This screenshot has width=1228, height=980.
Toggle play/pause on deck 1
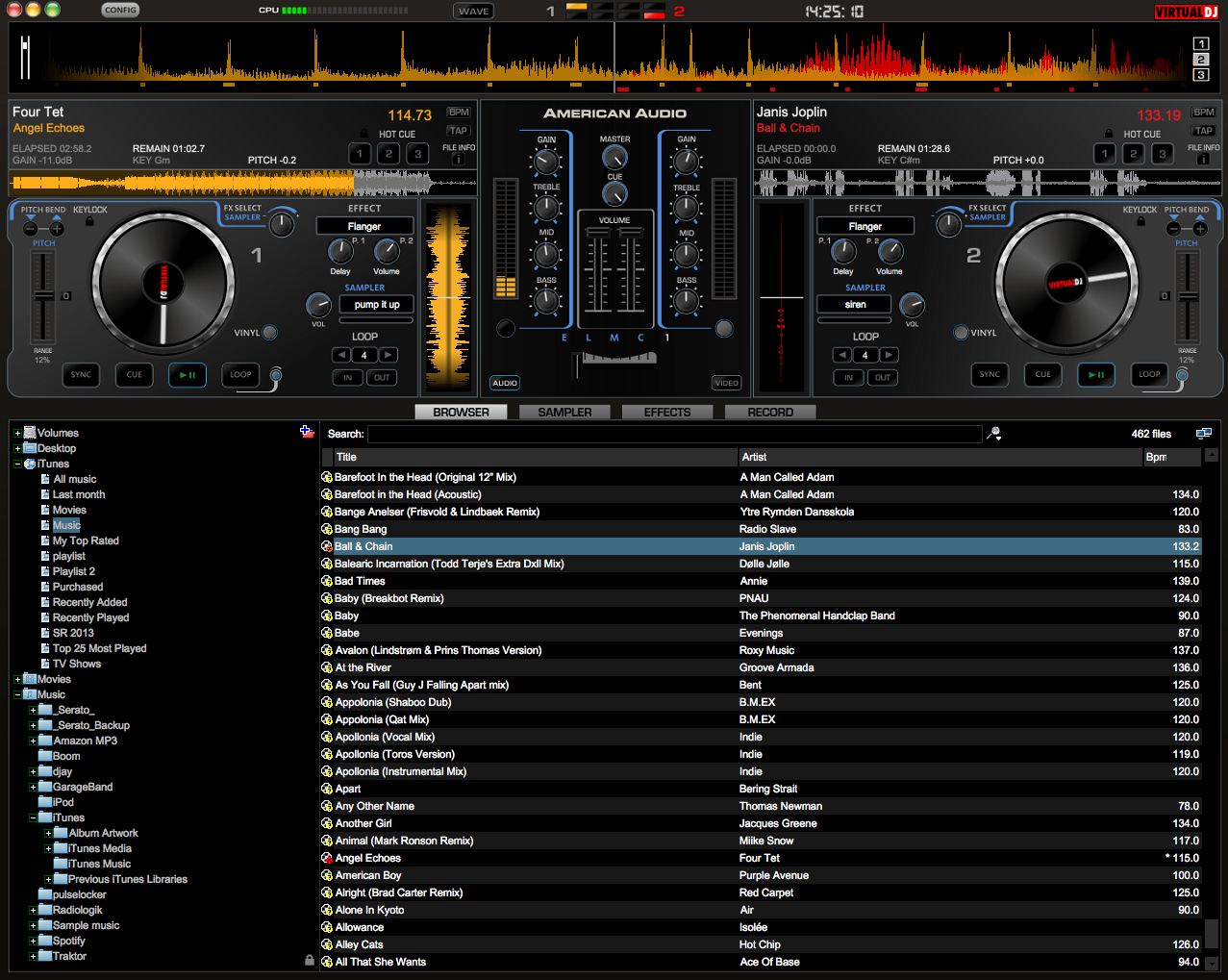188,375
